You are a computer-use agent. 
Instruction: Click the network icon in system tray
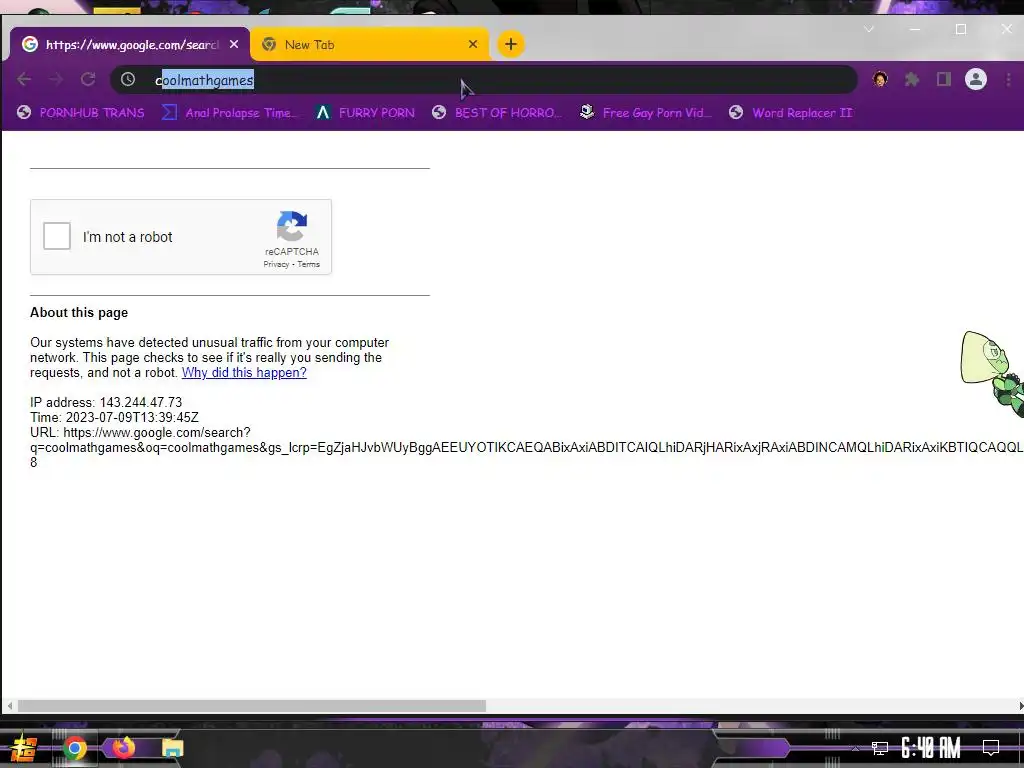tap(880, 748)
